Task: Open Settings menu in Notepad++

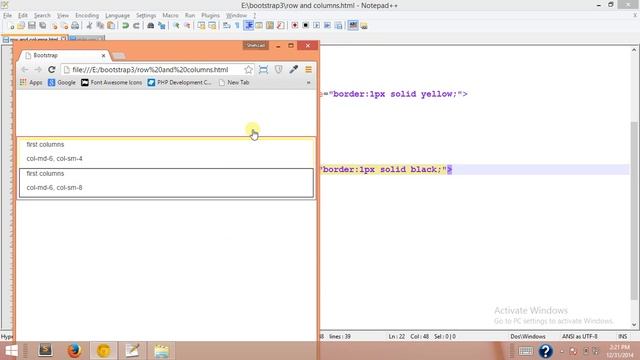Action: 146,15
